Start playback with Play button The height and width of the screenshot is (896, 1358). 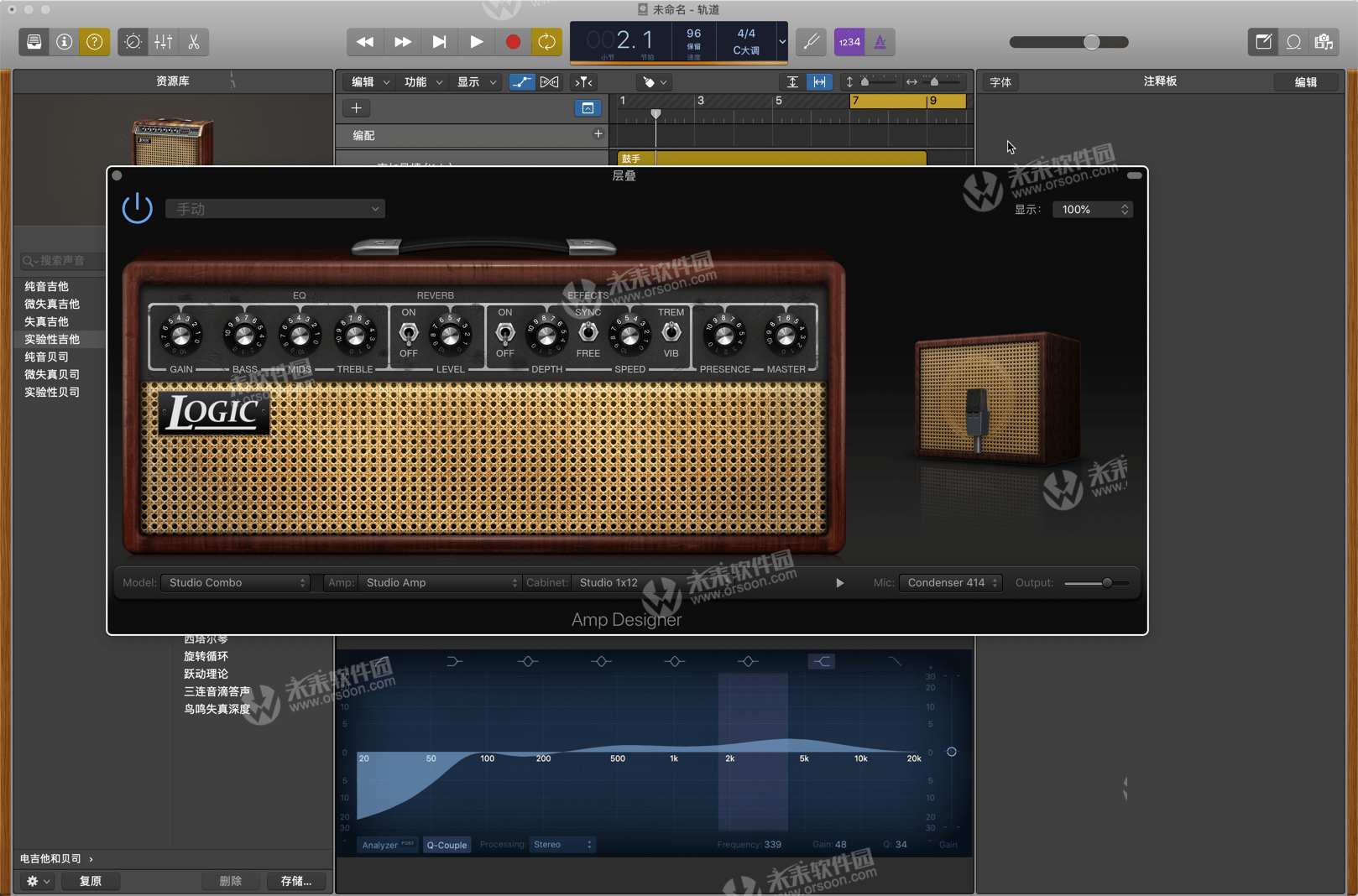coord(476,42)
